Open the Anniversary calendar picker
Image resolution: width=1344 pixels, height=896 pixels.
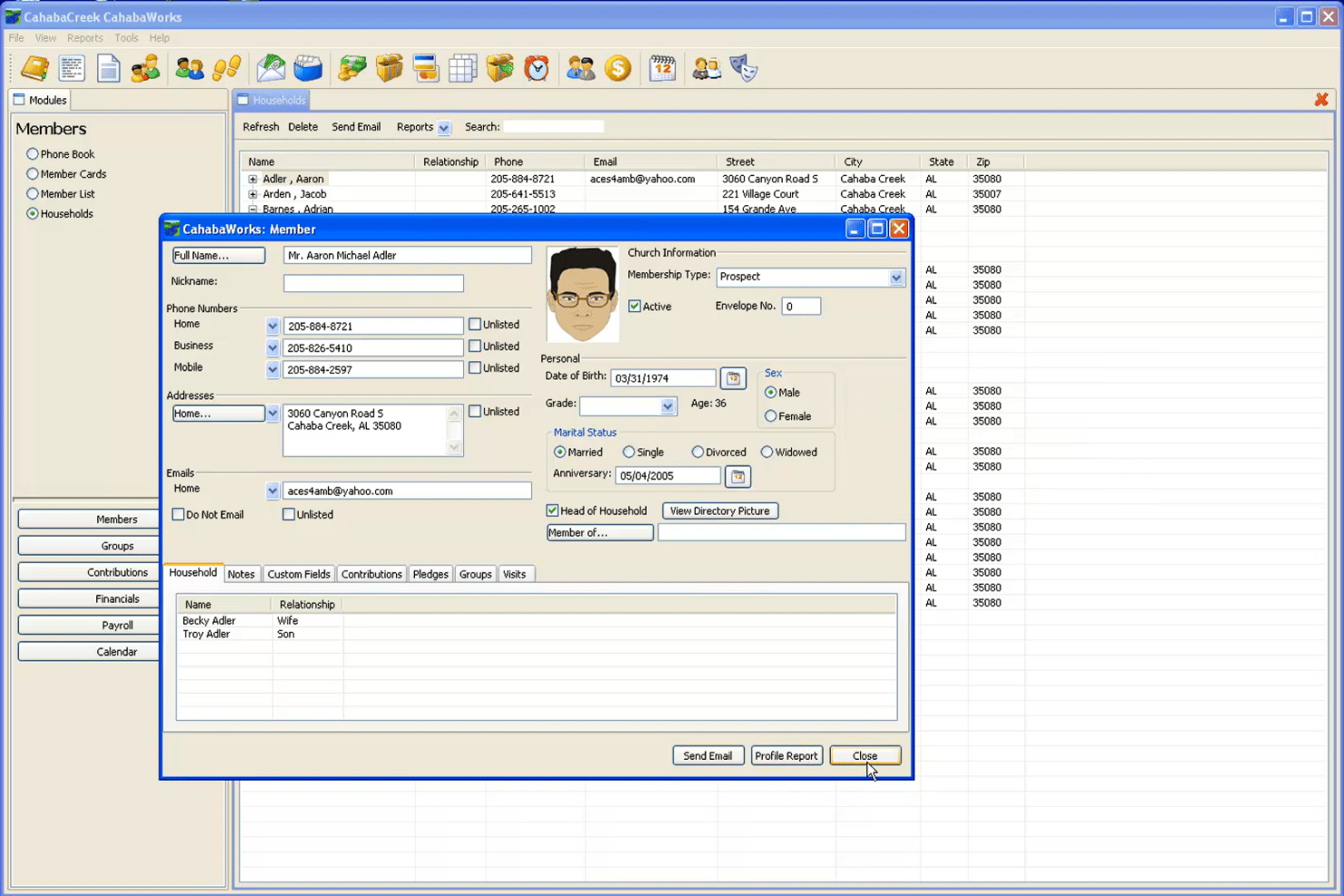[x=738, y=477]
